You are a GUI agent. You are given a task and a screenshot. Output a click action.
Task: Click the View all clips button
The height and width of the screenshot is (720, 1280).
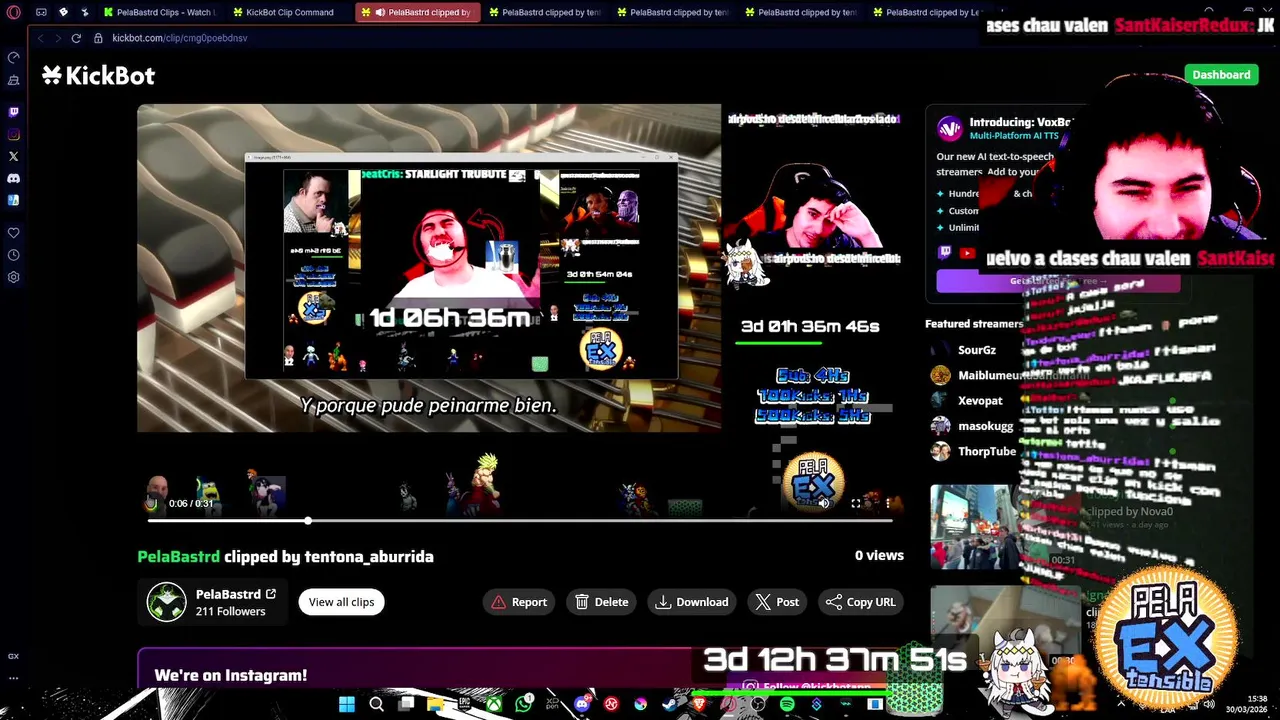341,602
